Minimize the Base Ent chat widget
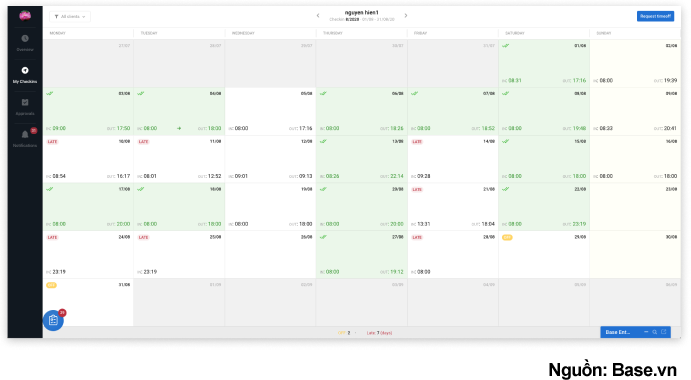Image resolution: width=691 pixels, height=380 pixels. (x=646, y=332)
